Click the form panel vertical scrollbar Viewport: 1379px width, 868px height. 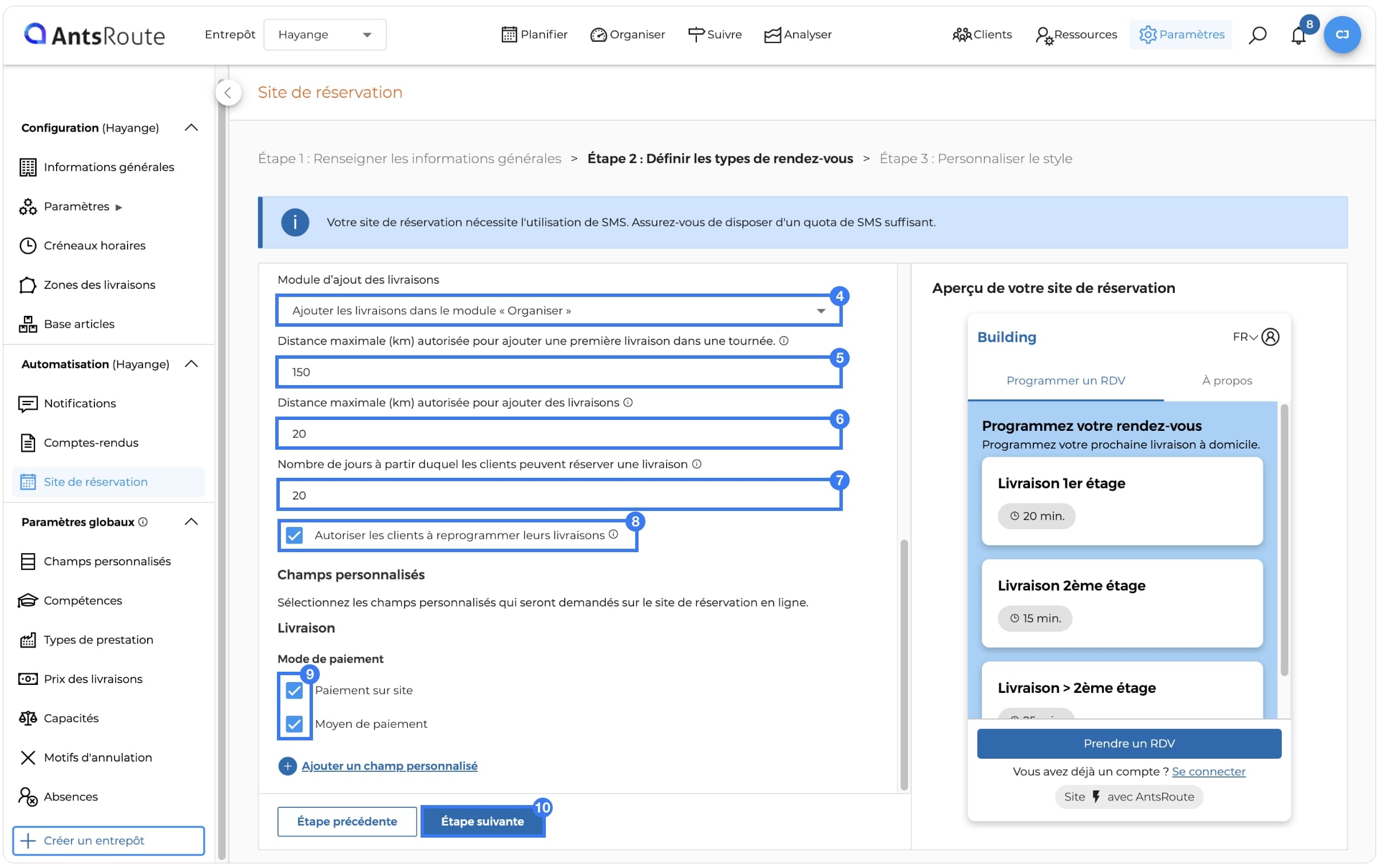904,664
